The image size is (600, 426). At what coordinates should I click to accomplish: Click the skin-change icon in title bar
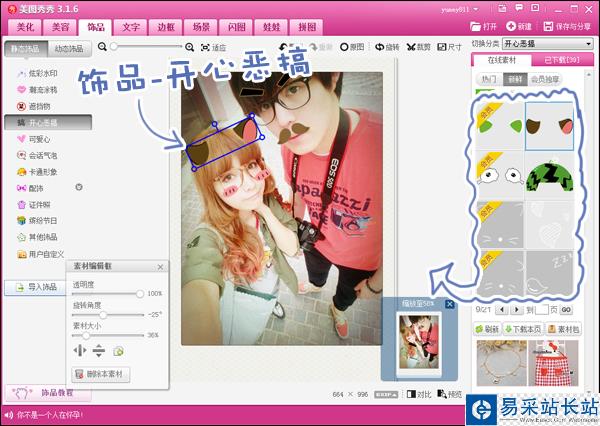pos(502,8)
